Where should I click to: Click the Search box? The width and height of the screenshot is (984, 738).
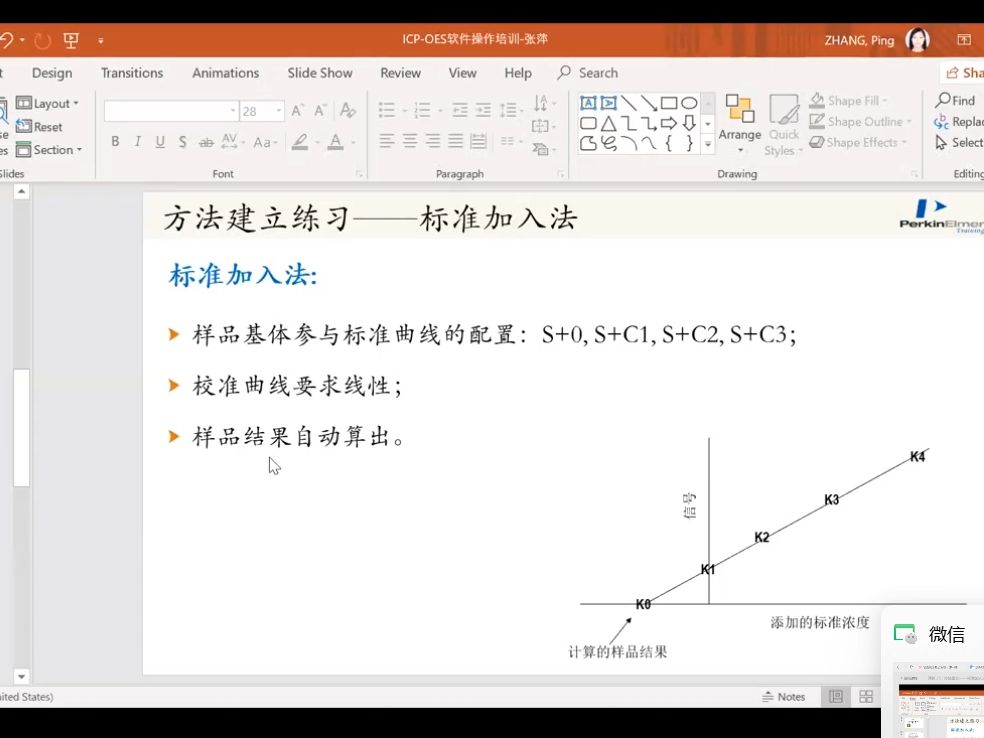click(588, 73)
